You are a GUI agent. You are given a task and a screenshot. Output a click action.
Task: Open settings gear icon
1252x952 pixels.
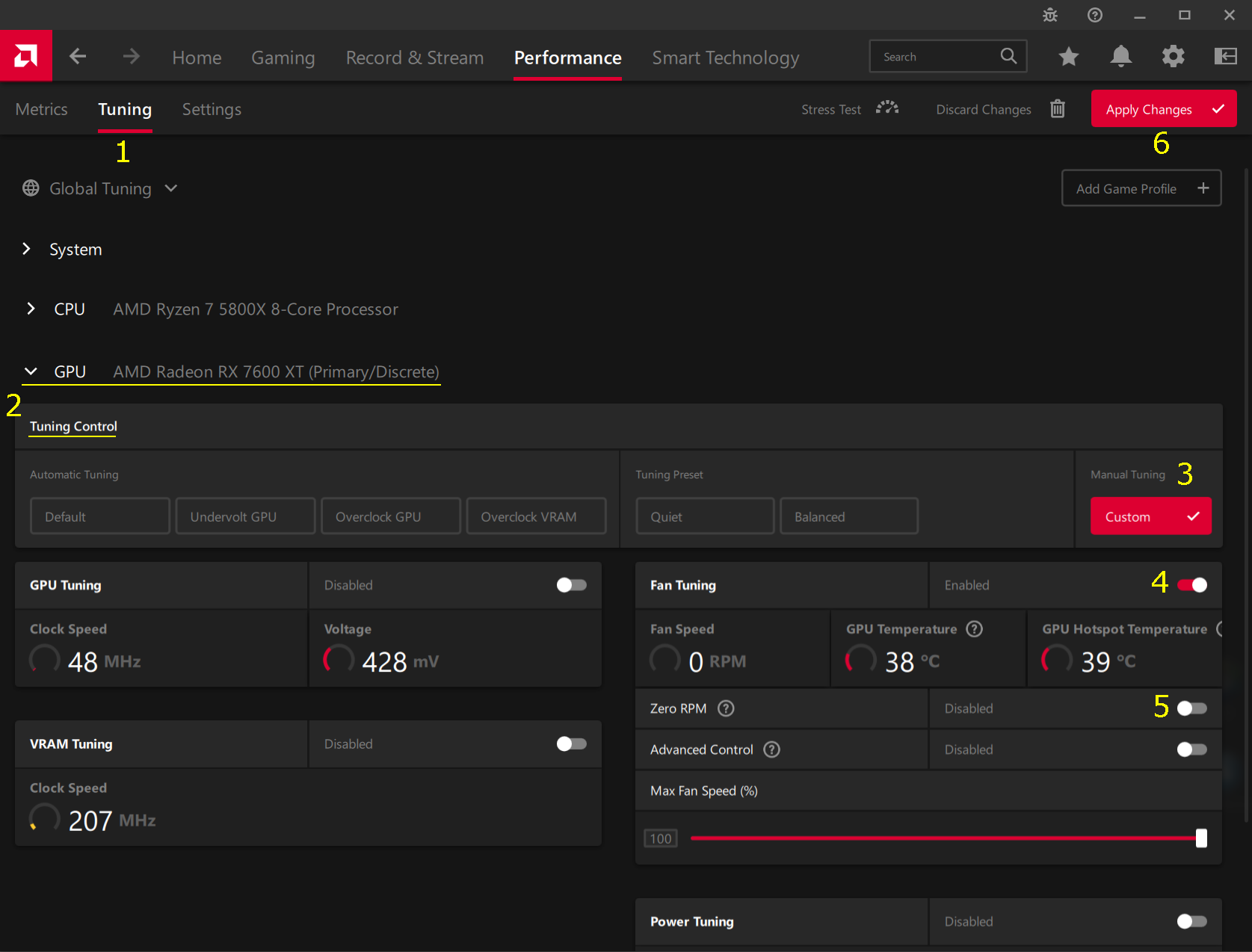pyautogui.click(x=1174, y=56)
